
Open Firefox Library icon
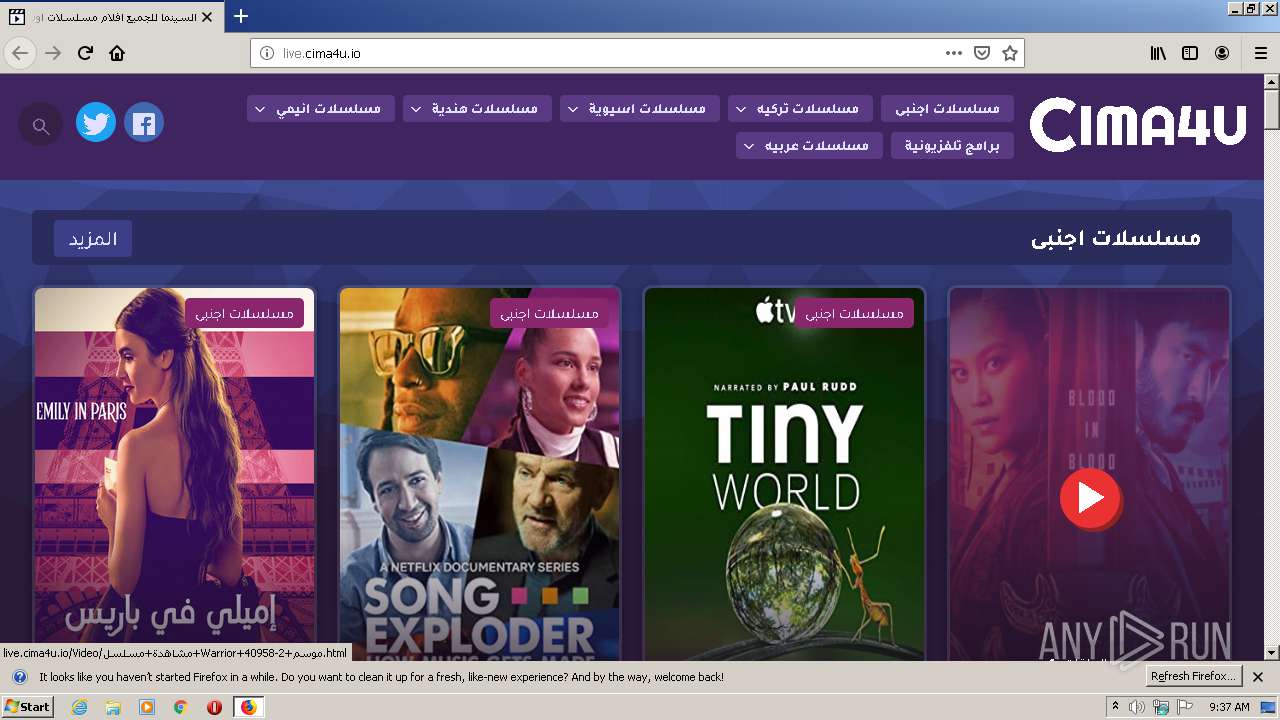[x=1158, y=53]
